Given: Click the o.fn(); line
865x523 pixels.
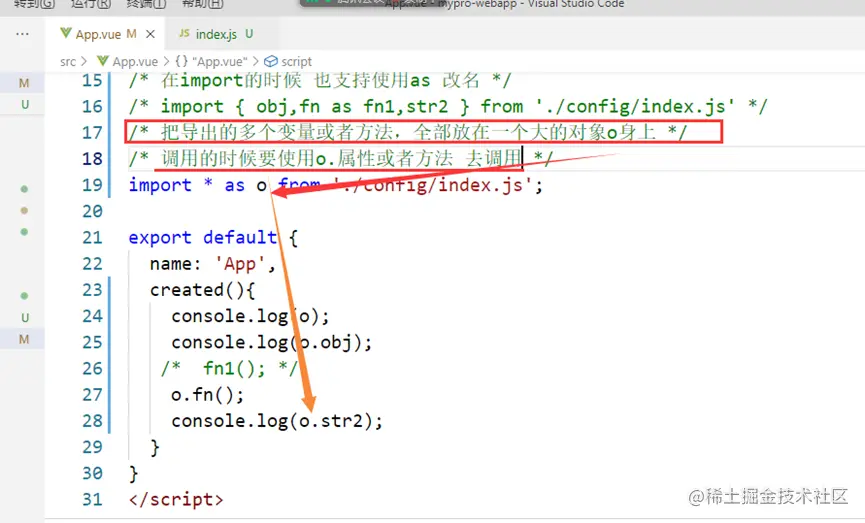Looking at the screenshot, I should click(207, 395).
